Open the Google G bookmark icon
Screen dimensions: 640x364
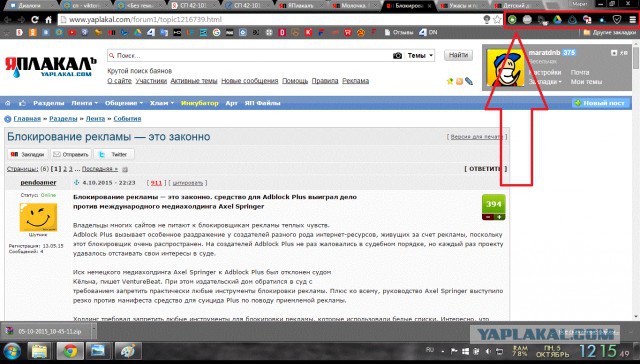[x=216, y=32]
